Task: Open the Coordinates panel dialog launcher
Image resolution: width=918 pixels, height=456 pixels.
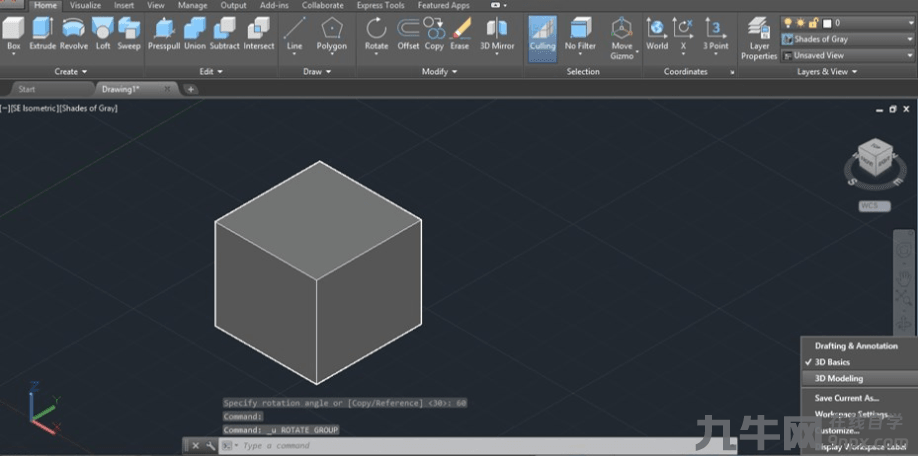Action: [732, 72]
